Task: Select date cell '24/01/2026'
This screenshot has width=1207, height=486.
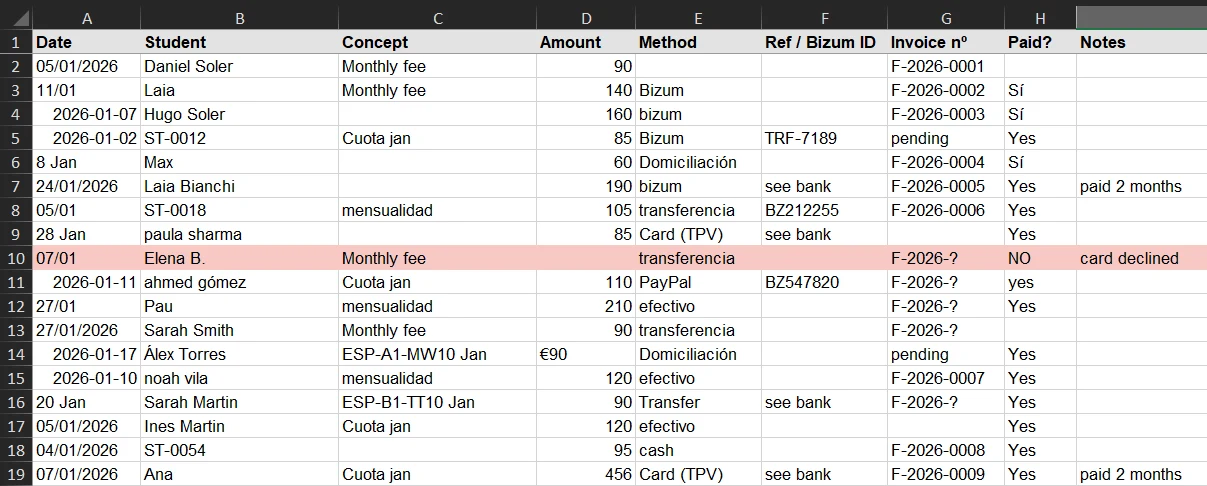Action: click(87, 186)
